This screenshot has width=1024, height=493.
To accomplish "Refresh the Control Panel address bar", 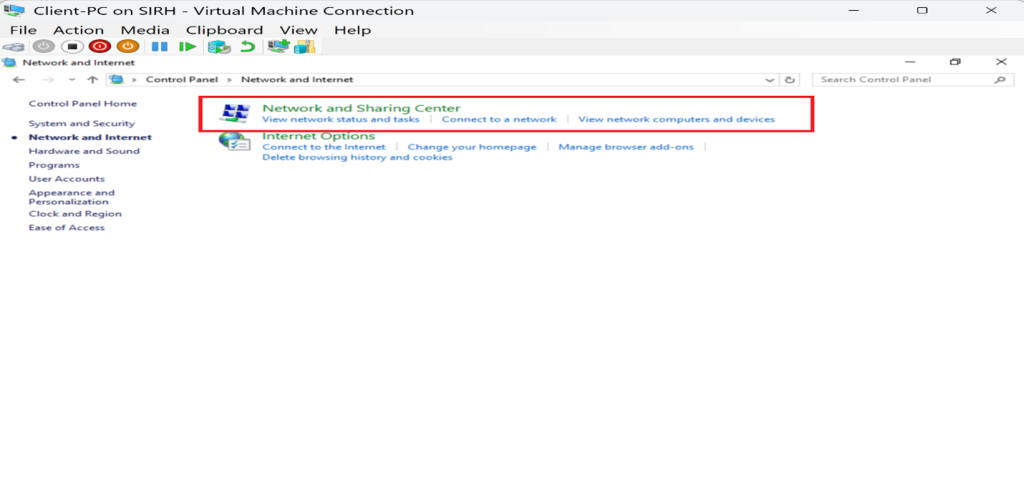I will 791,80.
